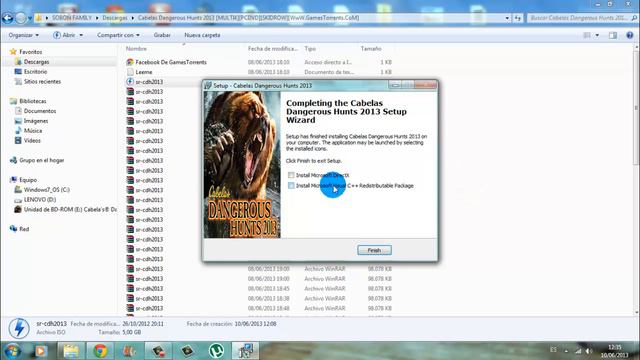
Task: Click the setup installer taskbar icon
Action: 245,351
